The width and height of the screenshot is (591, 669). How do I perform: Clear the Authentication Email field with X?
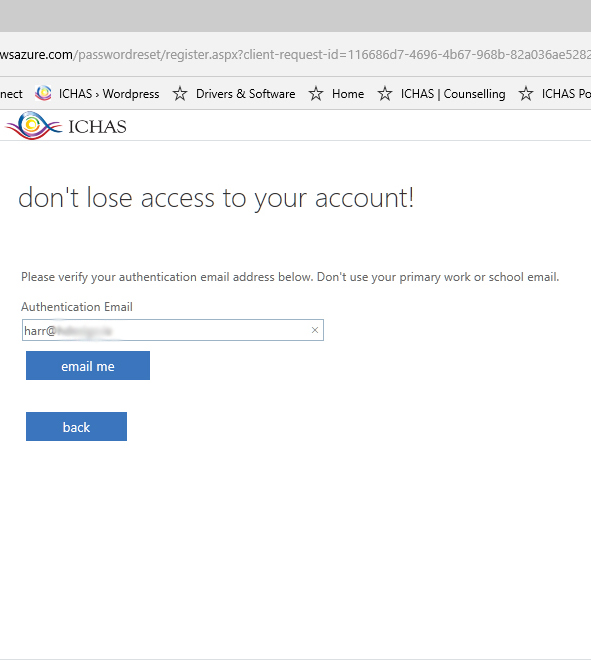[315, 330]
